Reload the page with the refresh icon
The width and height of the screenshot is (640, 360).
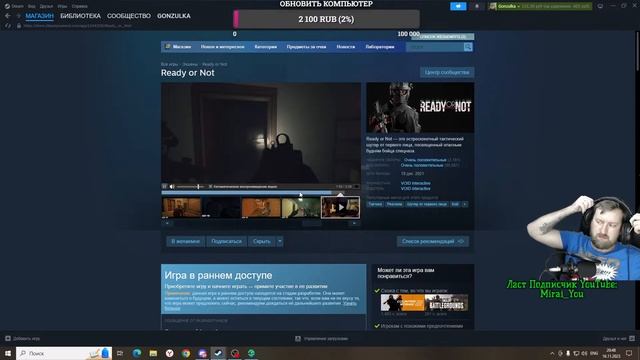pos(7,25)
